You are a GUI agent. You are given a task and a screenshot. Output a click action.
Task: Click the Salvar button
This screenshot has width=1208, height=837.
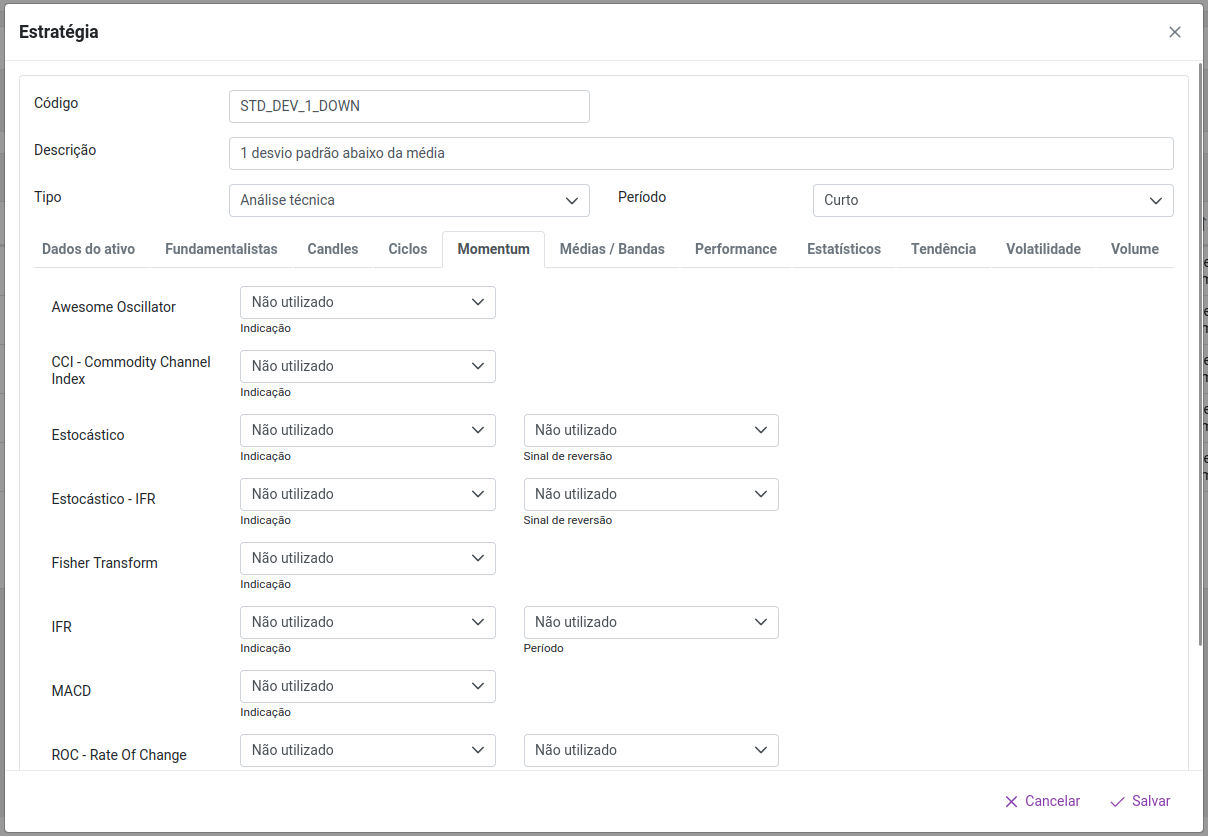[1140, 801]
